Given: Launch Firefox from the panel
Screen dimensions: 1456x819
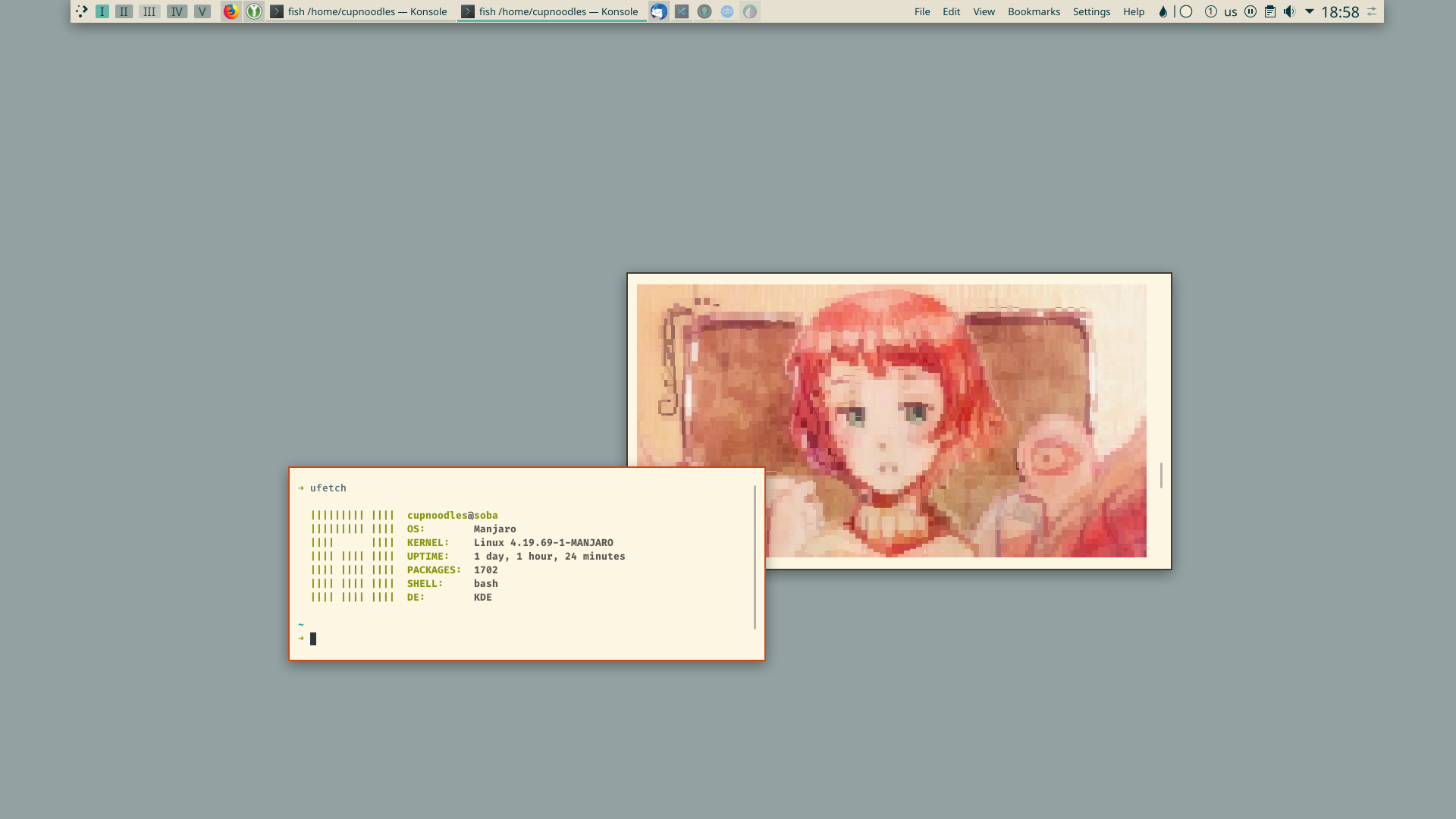Looking at the screenshot, I should coord(231,11).
